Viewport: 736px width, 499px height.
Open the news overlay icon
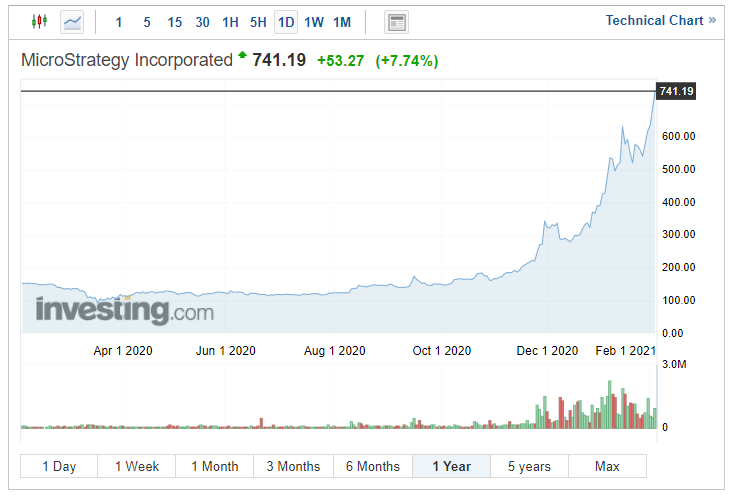(397, 21)
